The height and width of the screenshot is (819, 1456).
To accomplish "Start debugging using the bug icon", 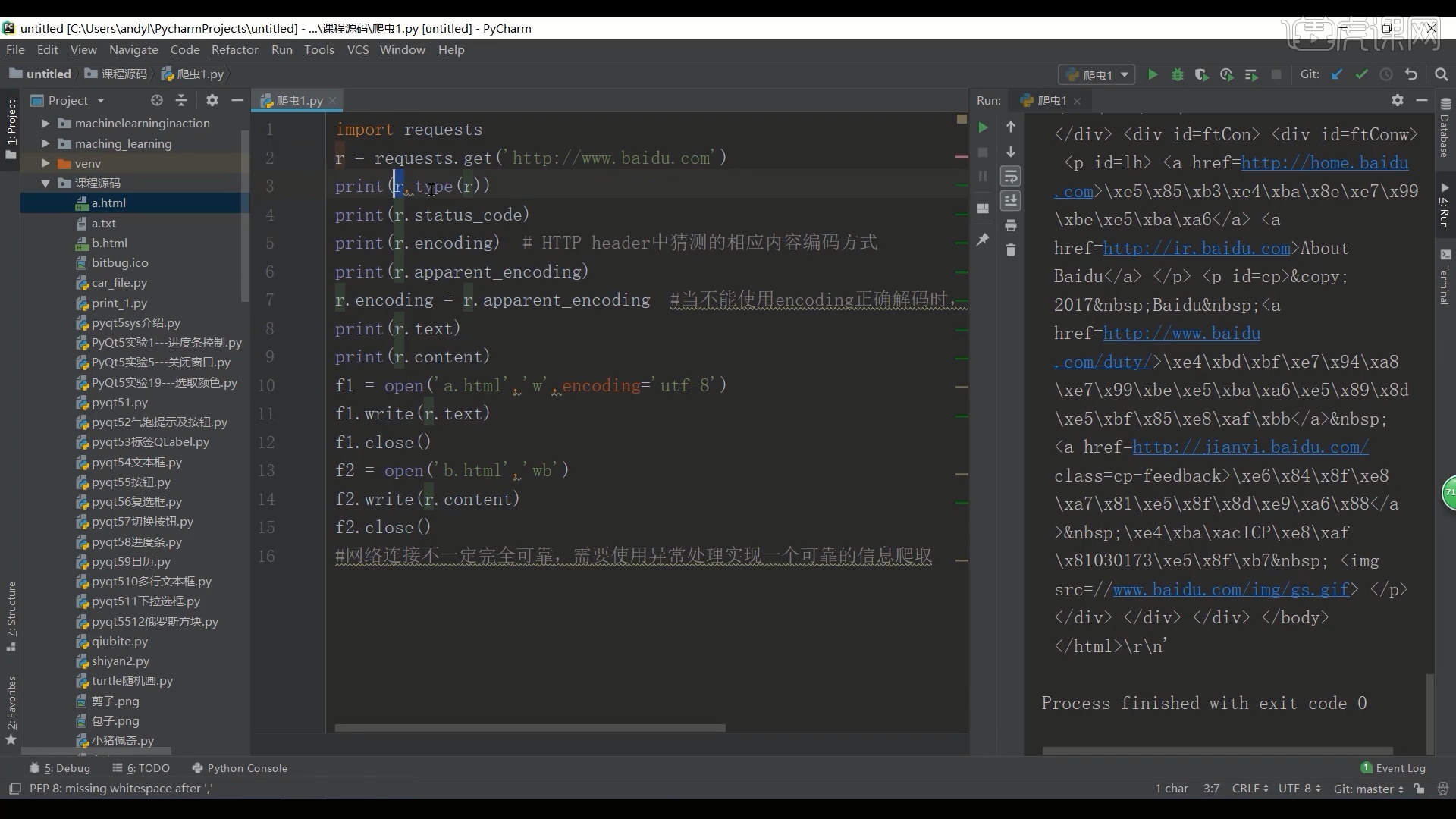I will [1178, 75].
